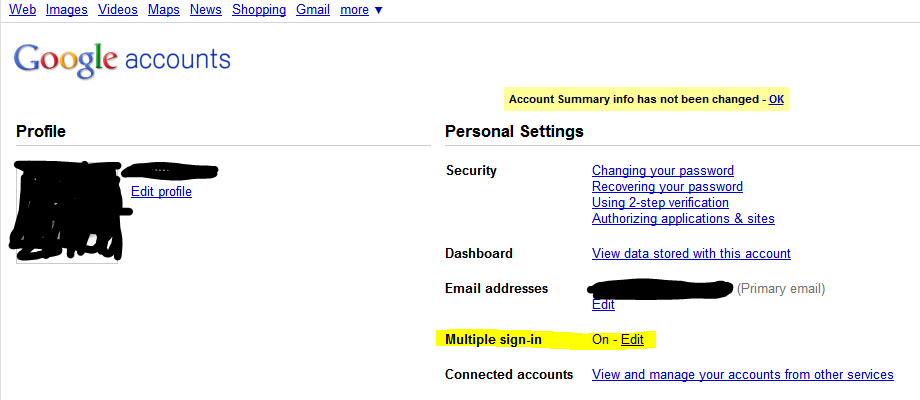Dismiss notification by clicking OK
The height and width of the screenshot is (400, 920).
coord(776,99)
